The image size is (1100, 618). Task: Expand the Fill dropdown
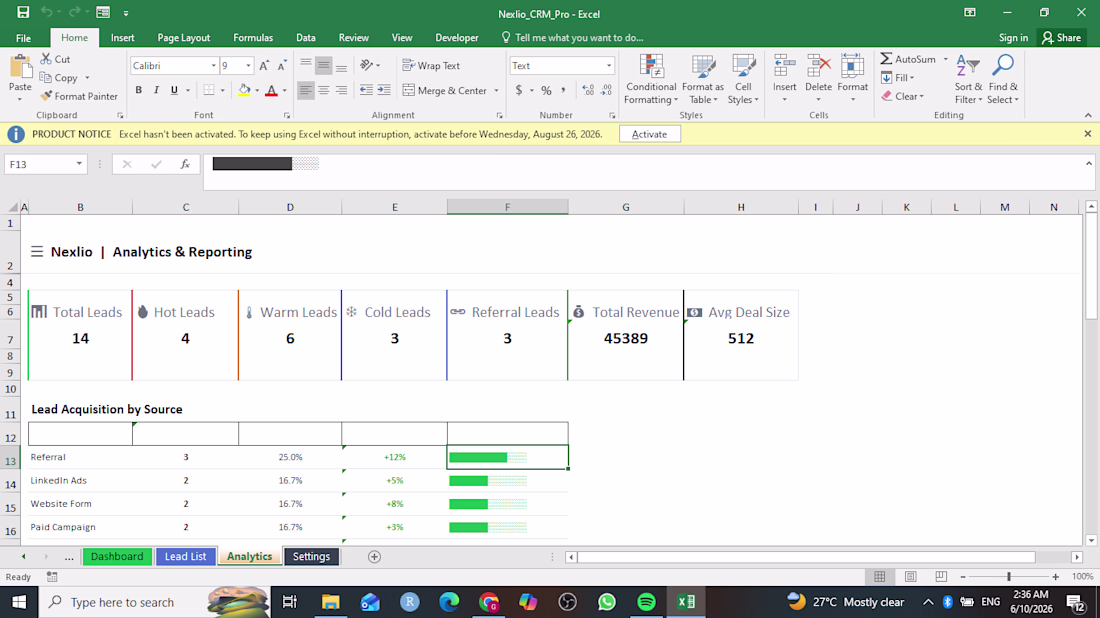click(912, 78)
